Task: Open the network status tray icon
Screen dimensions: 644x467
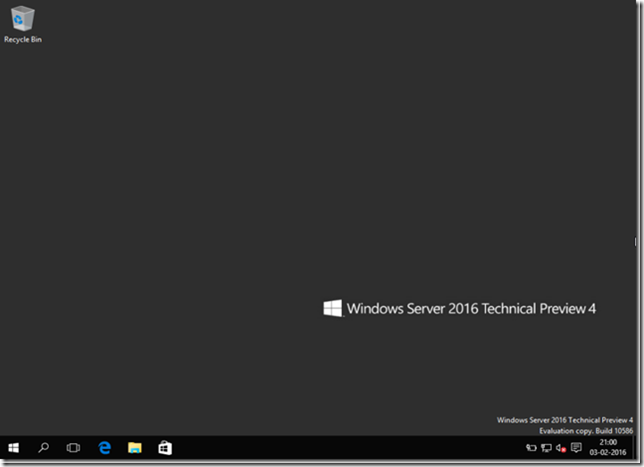Action: point(546,448)
